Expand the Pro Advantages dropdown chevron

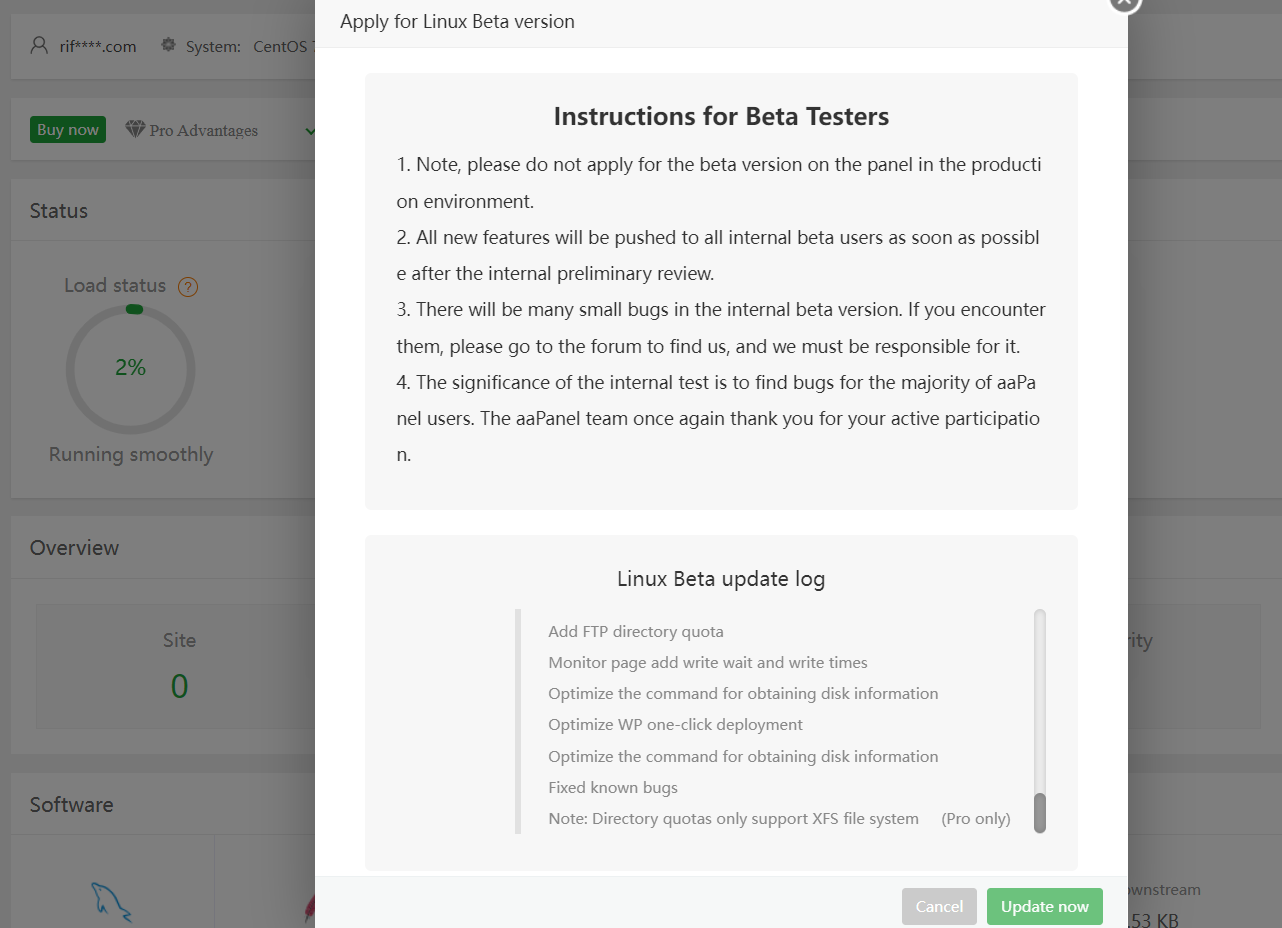310,130
